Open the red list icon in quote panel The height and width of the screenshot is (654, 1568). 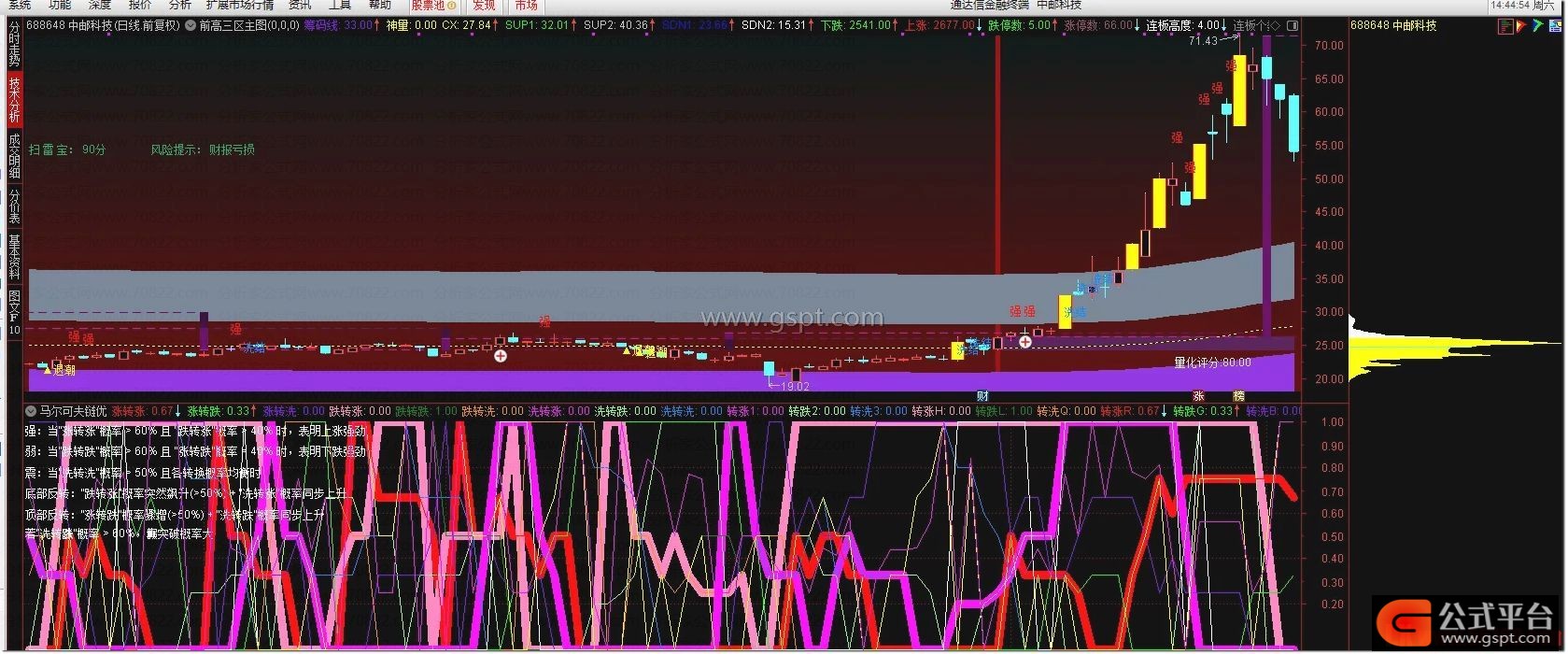tap(1505, 26)
